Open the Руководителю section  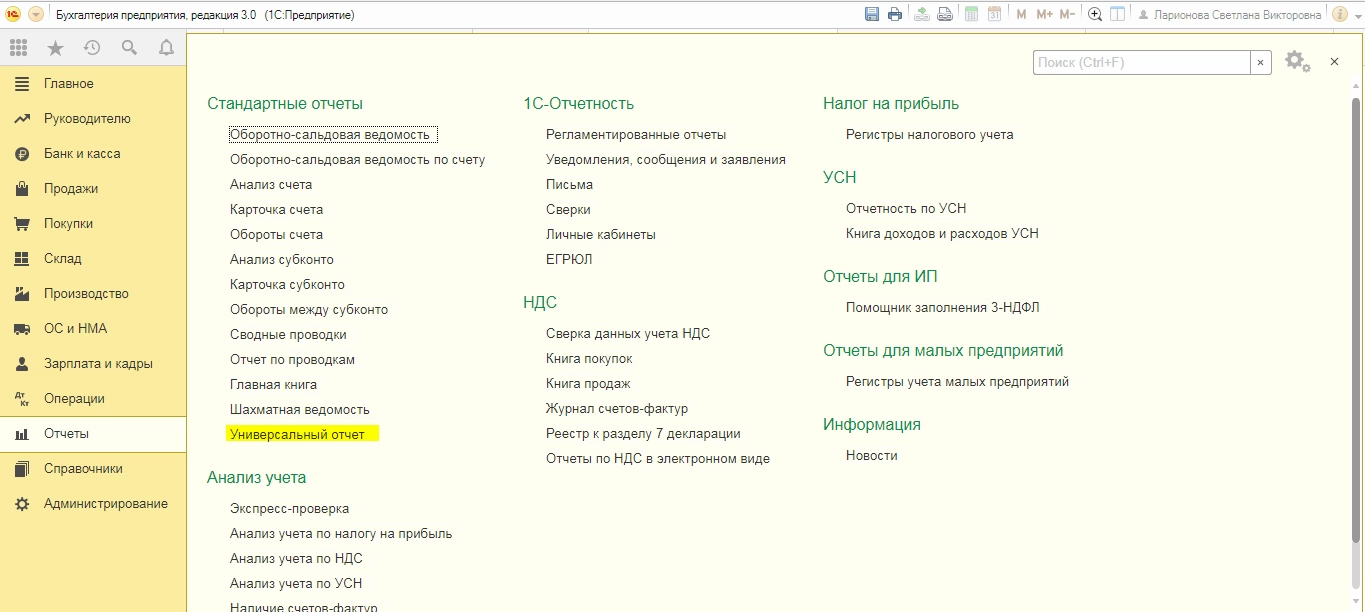pos(93,119)
